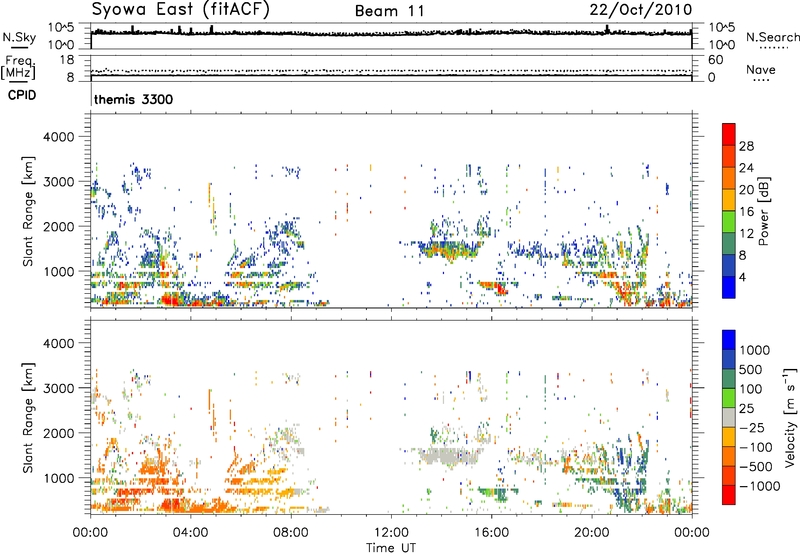This screenshot has height=554, width=800.
Task: Click the '04:00' time axis tick label
Action: coord(191,533)
